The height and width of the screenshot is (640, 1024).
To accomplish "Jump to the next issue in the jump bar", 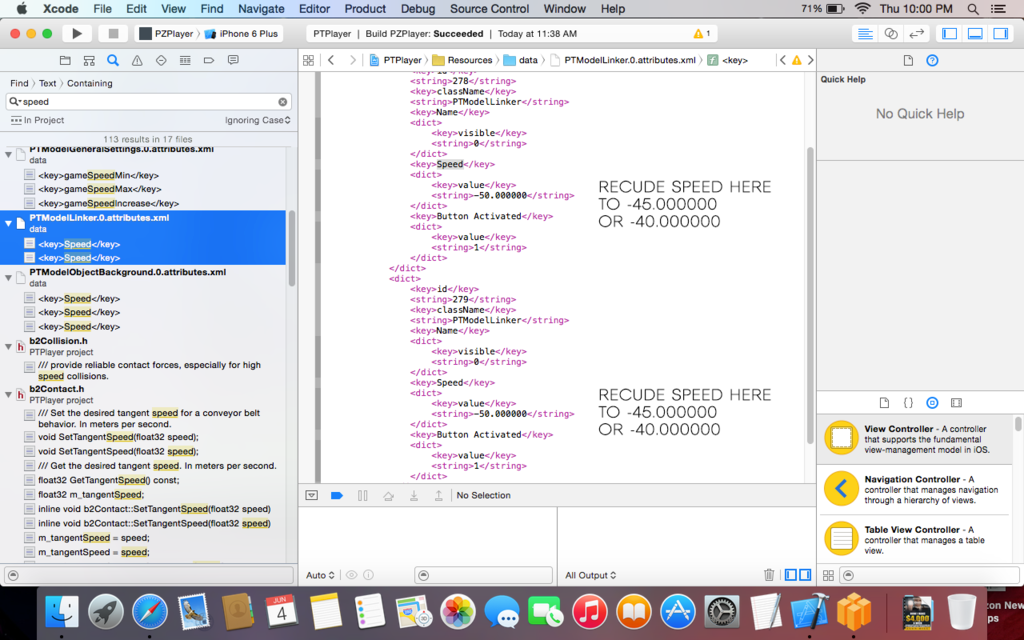I will 810,60.
